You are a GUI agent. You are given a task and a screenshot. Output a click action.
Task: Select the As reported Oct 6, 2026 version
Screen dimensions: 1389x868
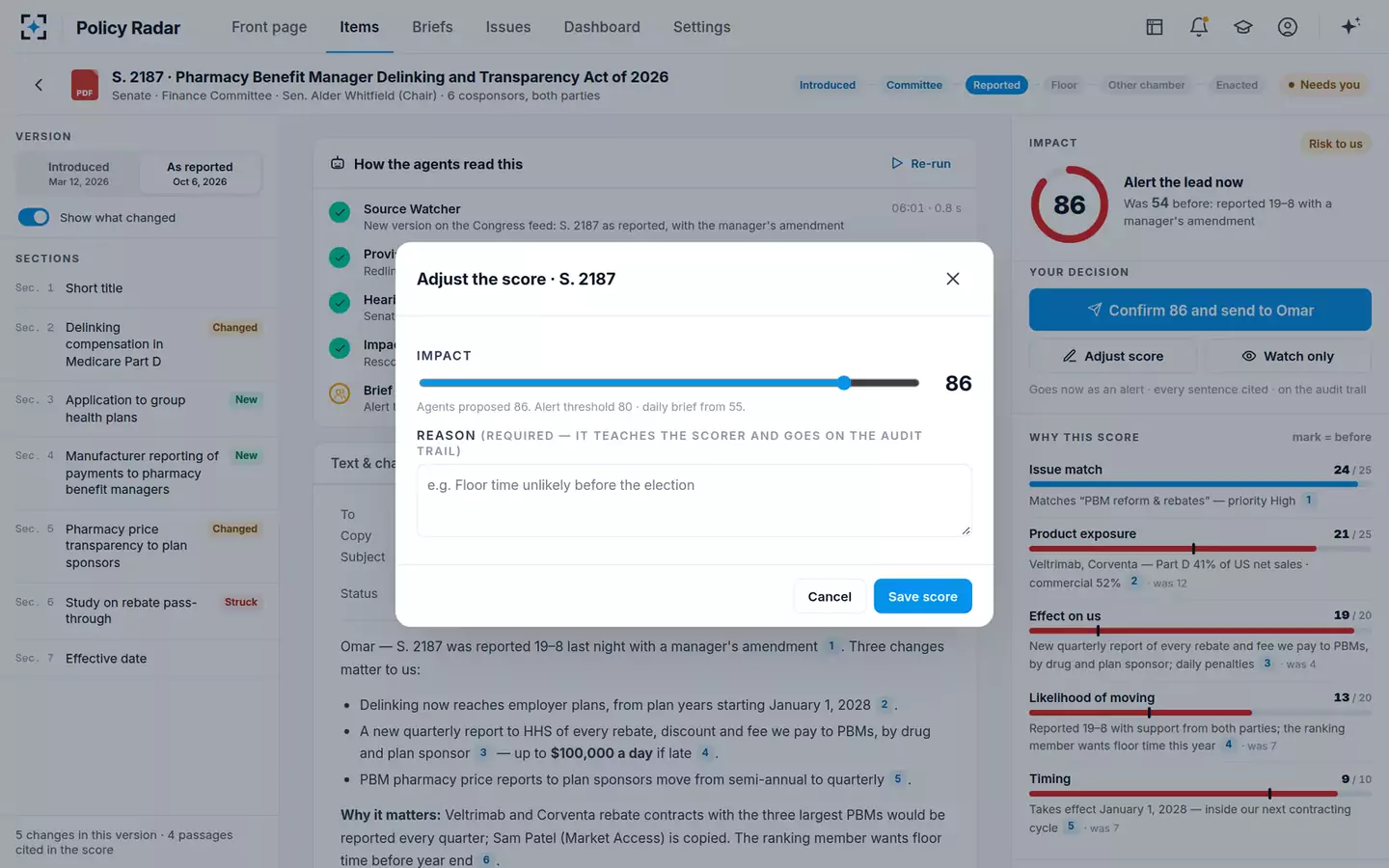pos(200,174)
